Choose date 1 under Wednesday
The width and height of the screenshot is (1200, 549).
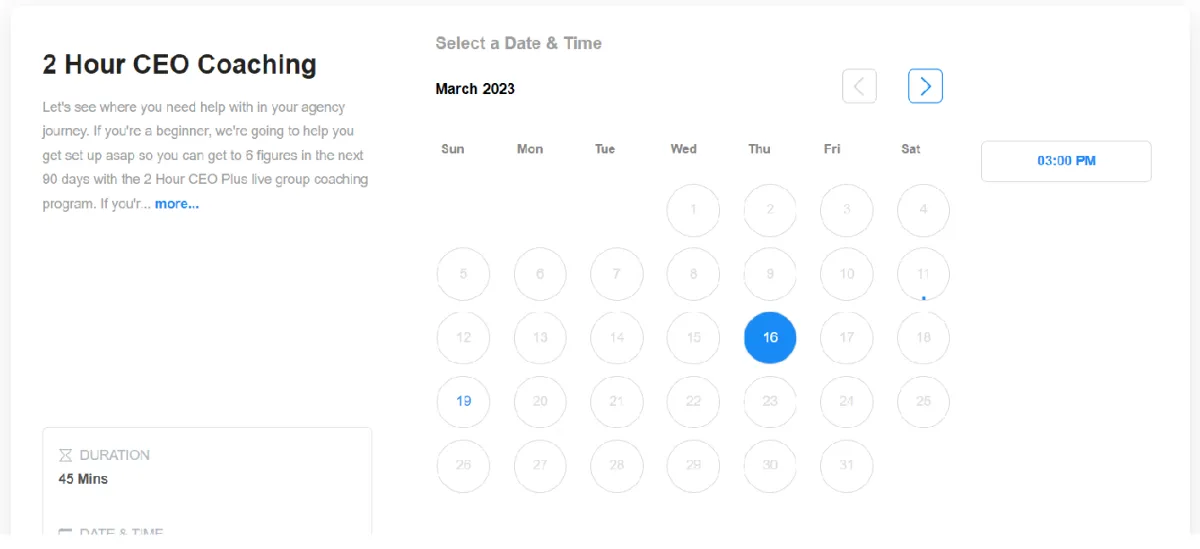coord(693,210)
